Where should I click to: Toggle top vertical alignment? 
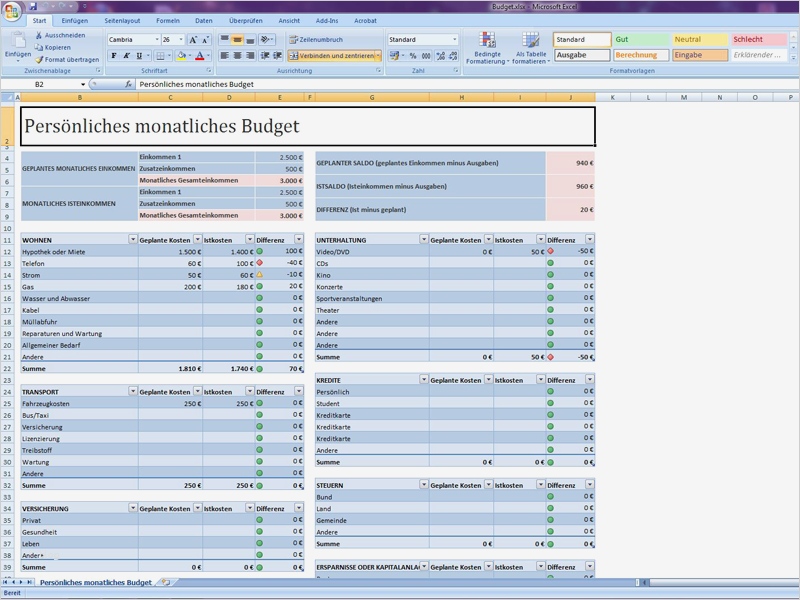point(224,40)
